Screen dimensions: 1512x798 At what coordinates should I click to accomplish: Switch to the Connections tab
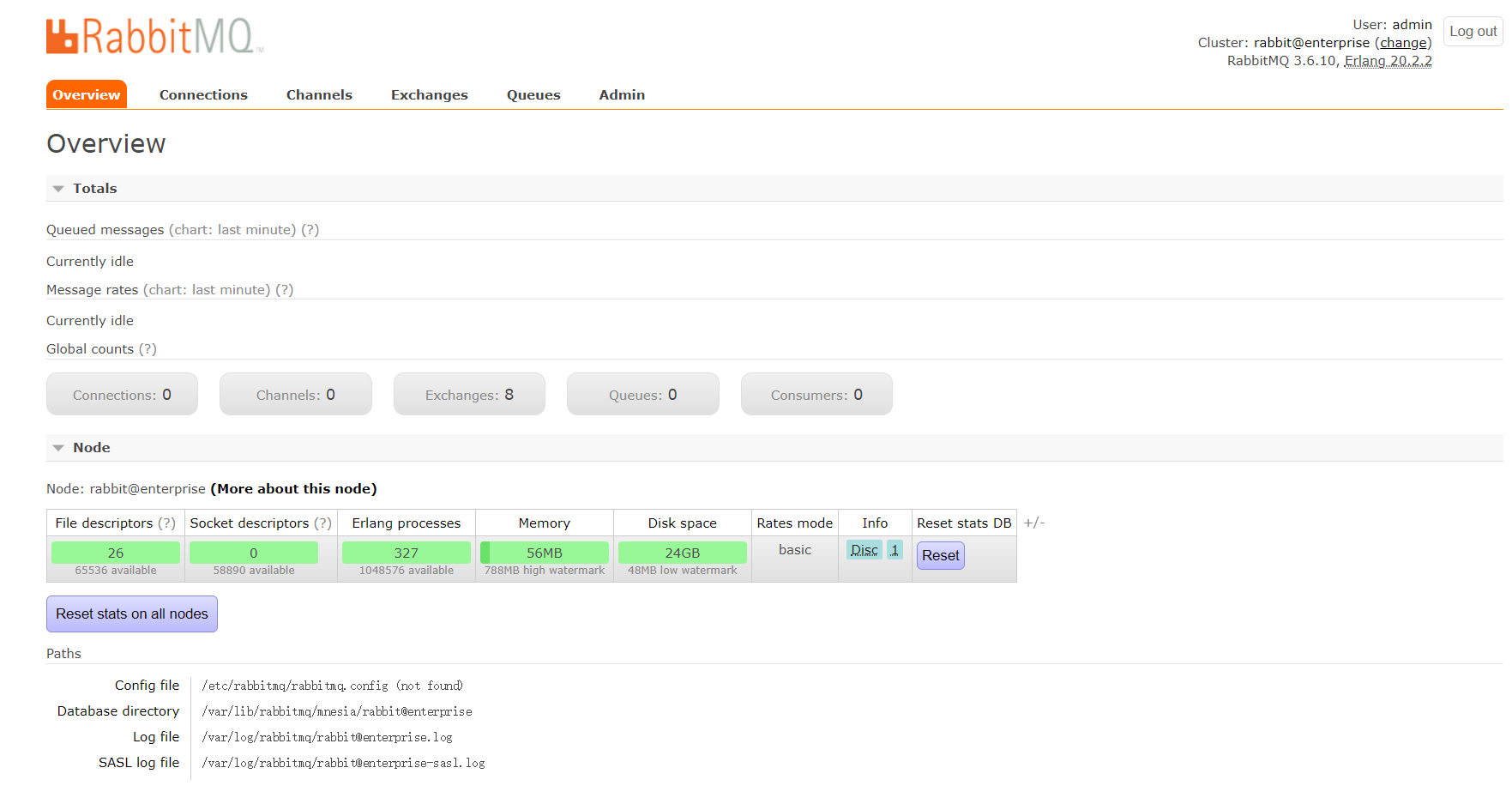coord(203,94)
